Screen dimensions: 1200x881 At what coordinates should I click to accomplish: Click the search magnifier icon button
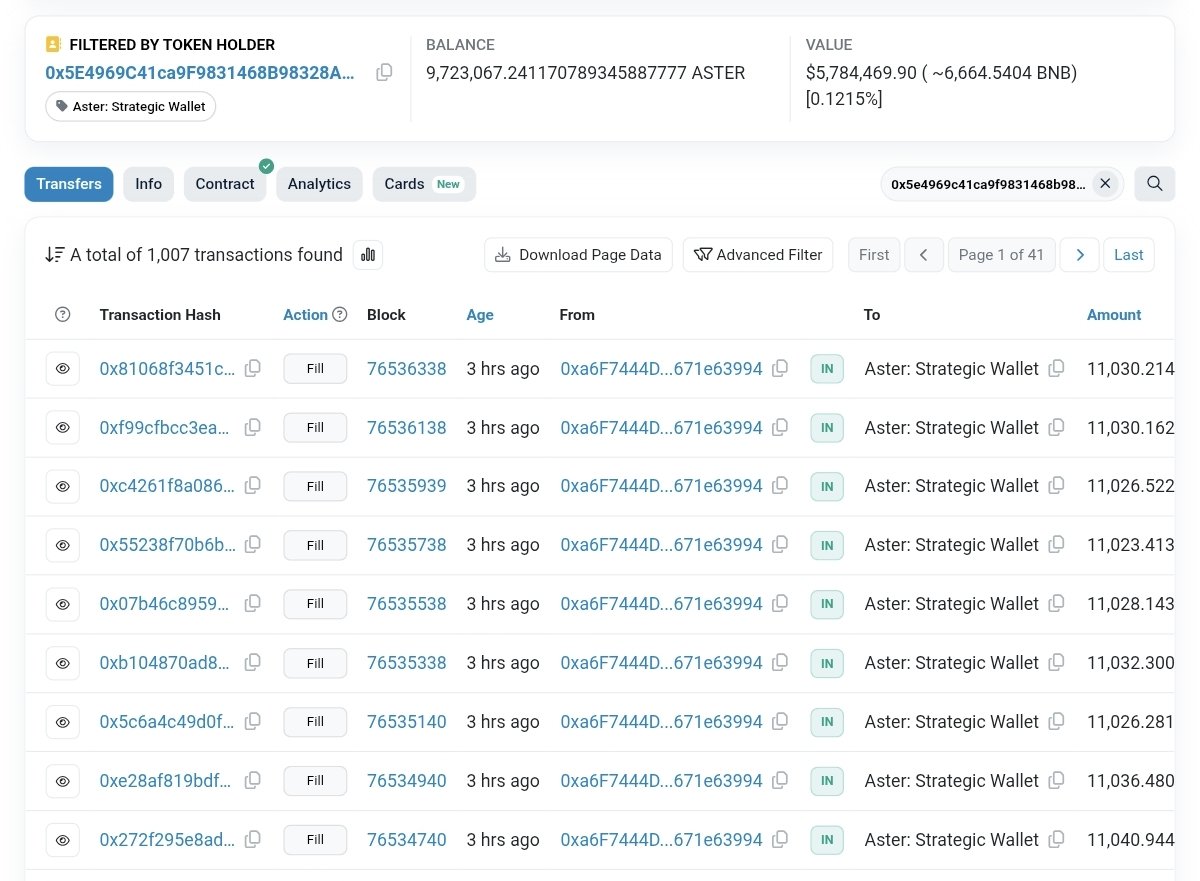[x=1154, y=184]
